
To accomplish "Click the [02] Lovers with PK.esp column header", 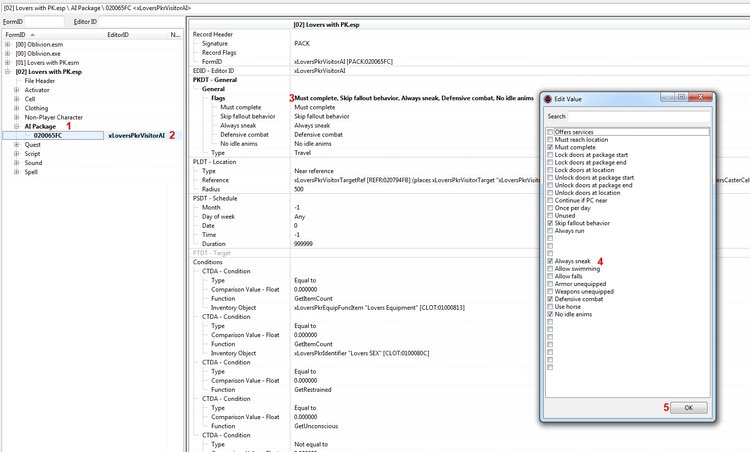I will (326, 24).
